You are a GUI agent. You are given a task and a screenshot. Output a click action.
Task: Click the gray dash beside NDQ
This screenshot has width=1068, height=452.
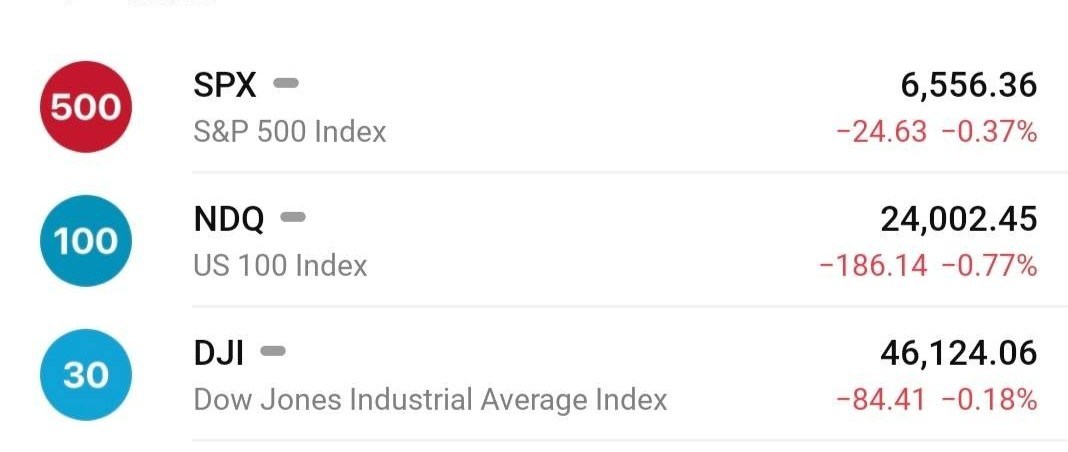tap(293, 217)
